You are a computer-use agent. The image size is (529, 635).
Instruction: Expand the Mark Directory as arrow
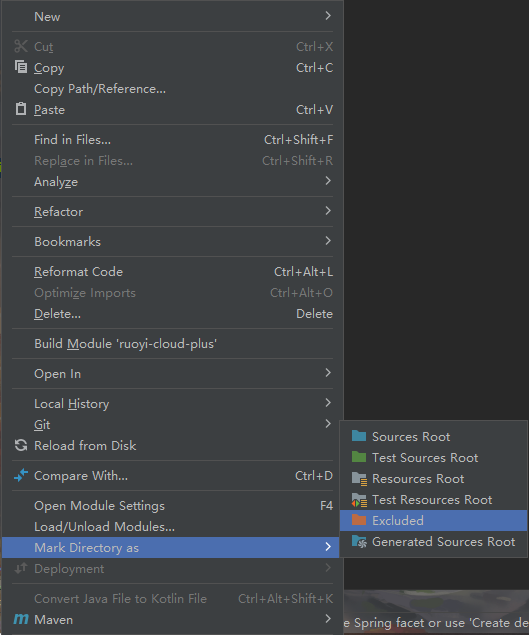[x=328, y=547]
